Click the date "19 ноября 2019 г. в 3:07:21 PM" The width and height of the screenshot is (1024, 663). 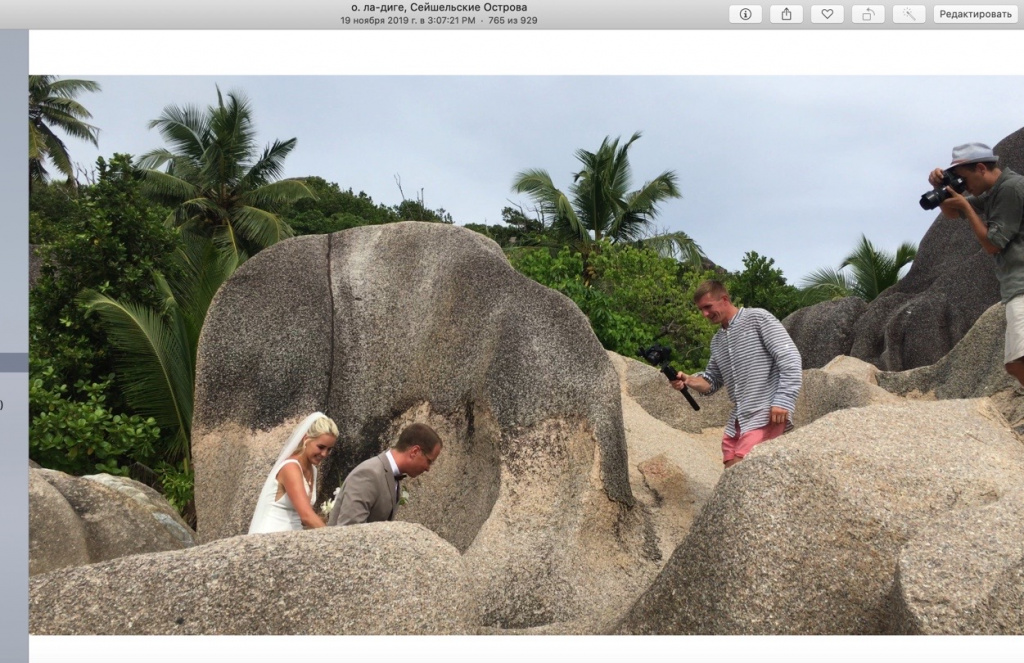pos(408,20)
